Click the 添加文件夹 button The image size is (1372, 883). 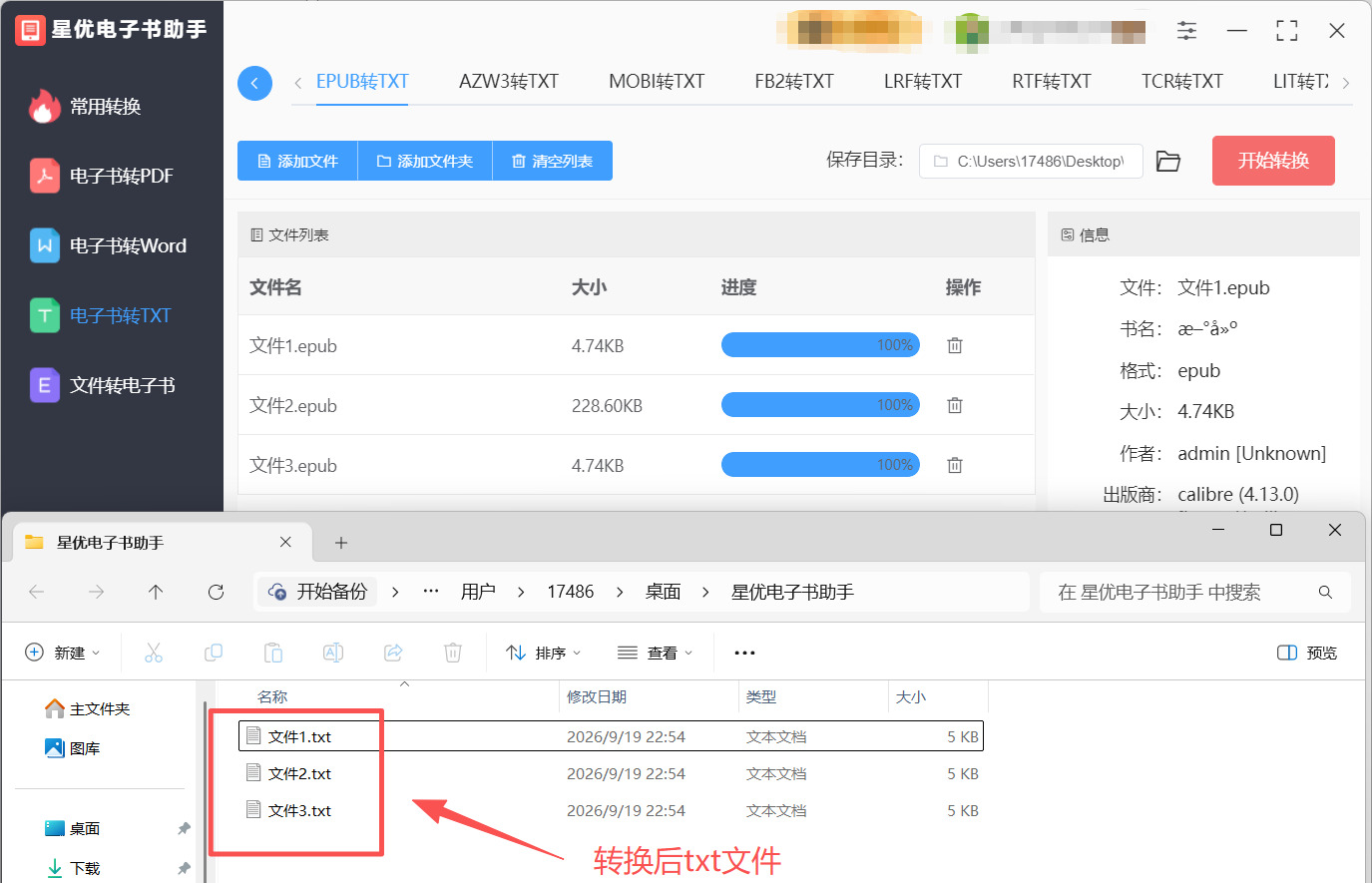(425, 161)
